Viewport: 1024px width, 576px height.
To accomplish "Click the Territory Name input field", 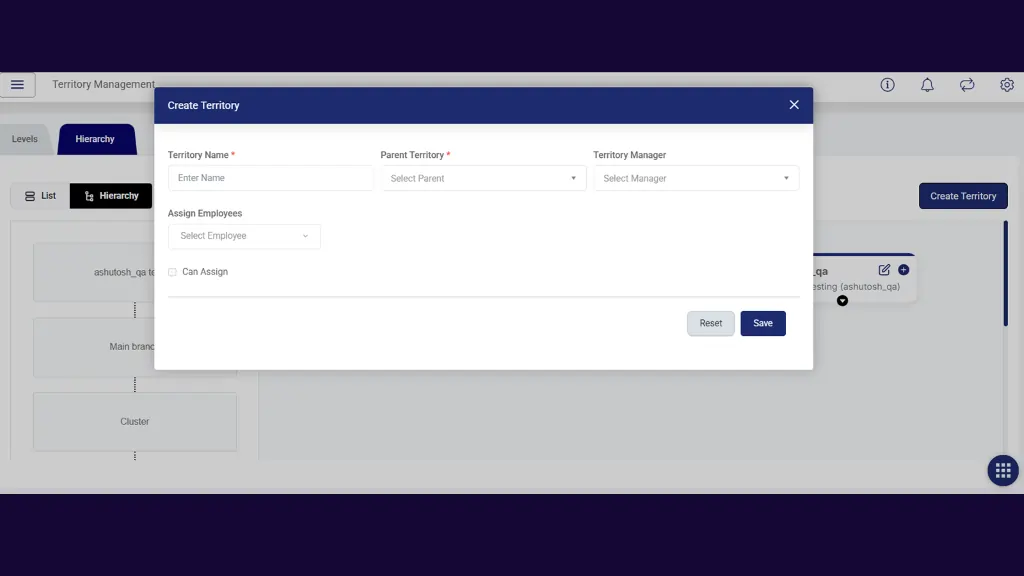I will pyautogui.click(x=270, y=177).
